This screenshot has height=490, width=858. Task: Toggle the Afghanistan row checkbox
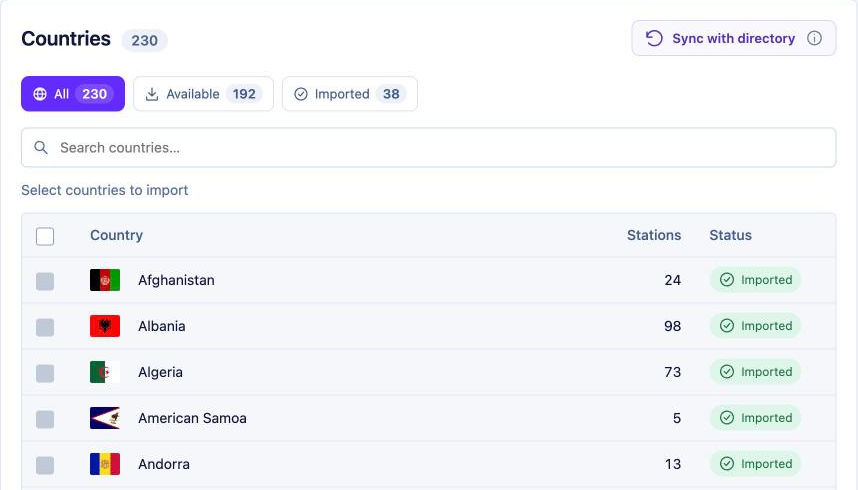[x=45, y=281]
